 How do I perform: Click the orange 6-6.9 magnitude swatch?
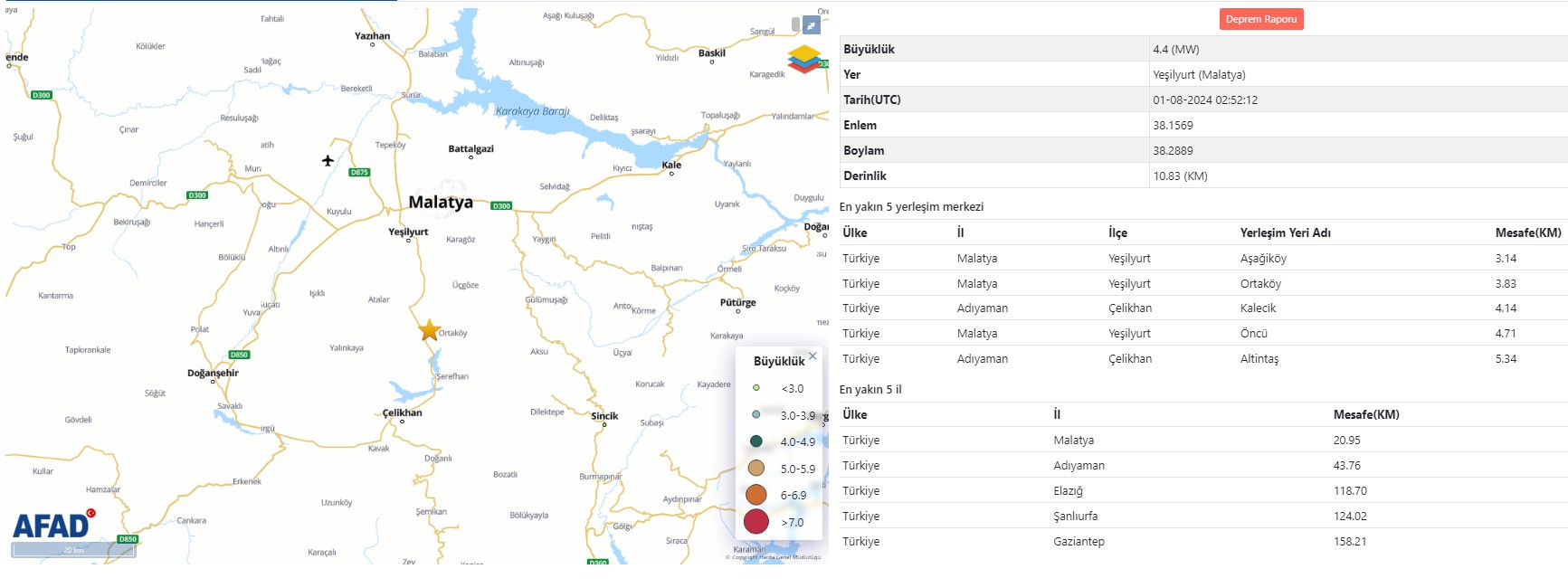pos(756,495)
